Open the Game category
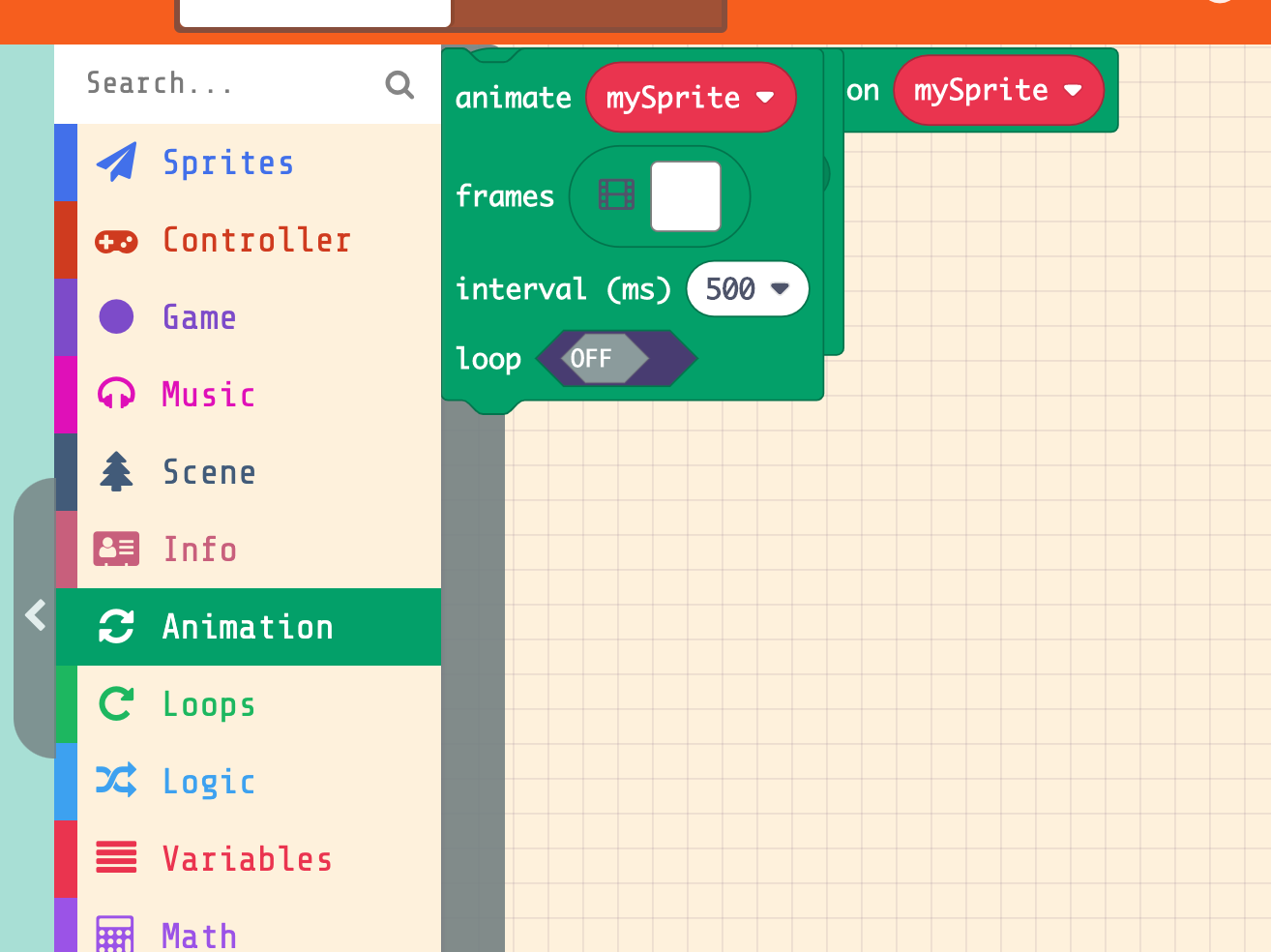 click(248, 317)
